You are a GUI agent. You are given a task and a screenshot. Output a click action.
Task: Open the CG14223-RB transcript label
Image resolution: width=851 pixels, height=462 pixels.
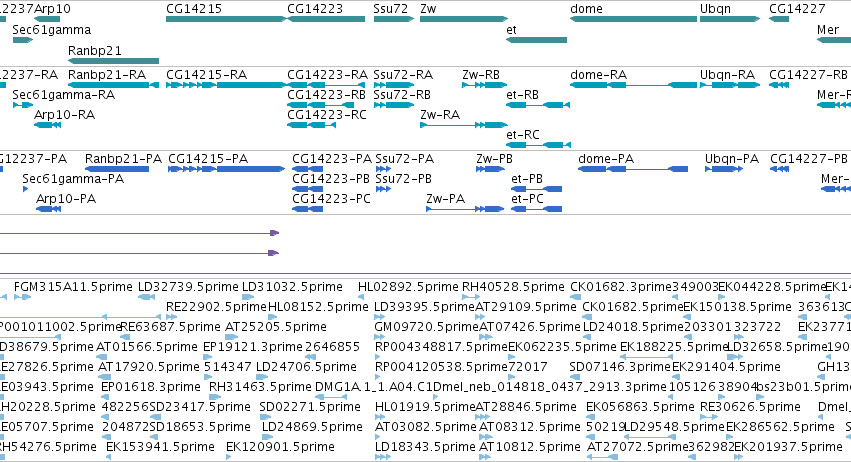click(x=326, y=94)
